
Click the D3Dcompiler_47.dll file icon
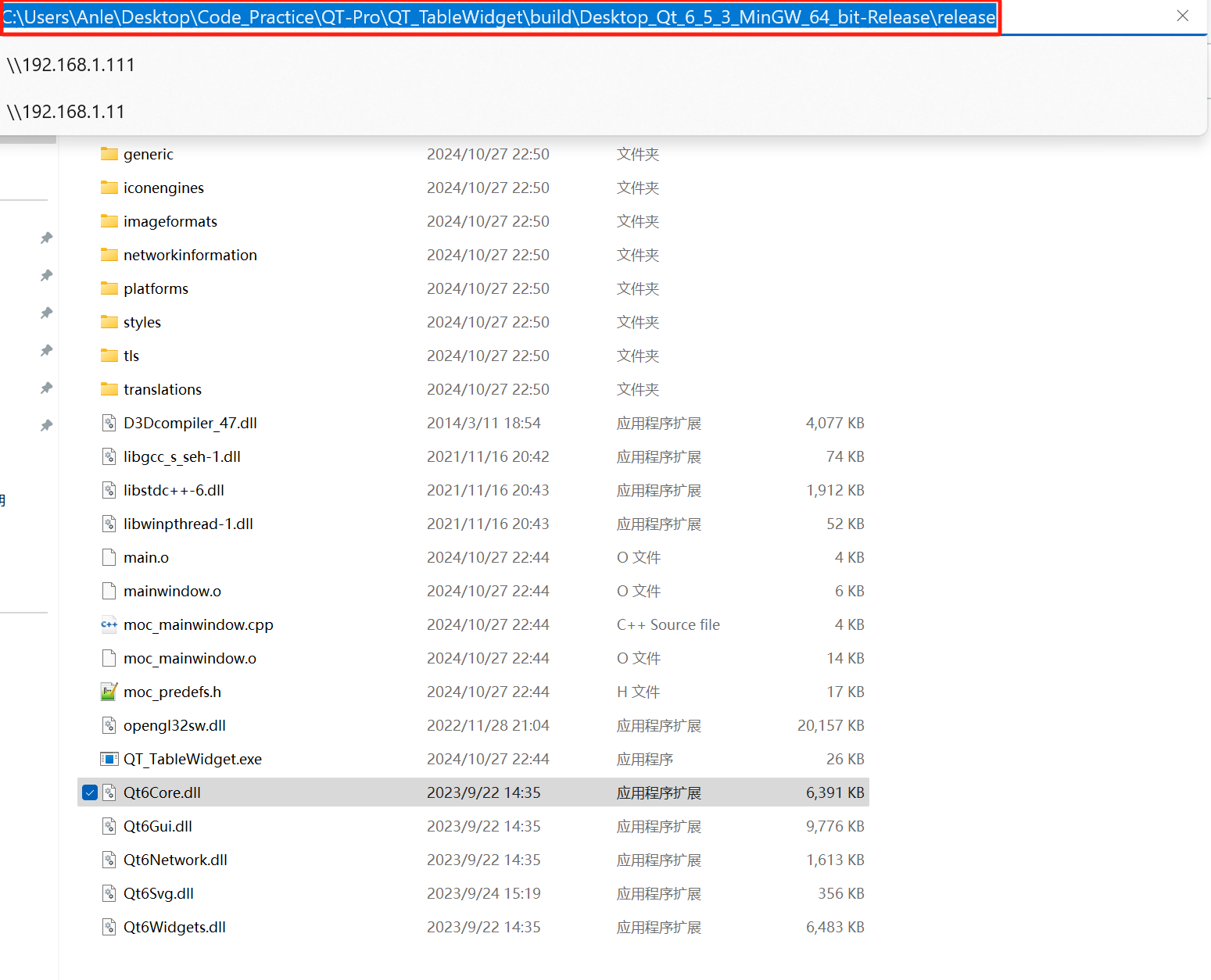(x=109, y=423)
